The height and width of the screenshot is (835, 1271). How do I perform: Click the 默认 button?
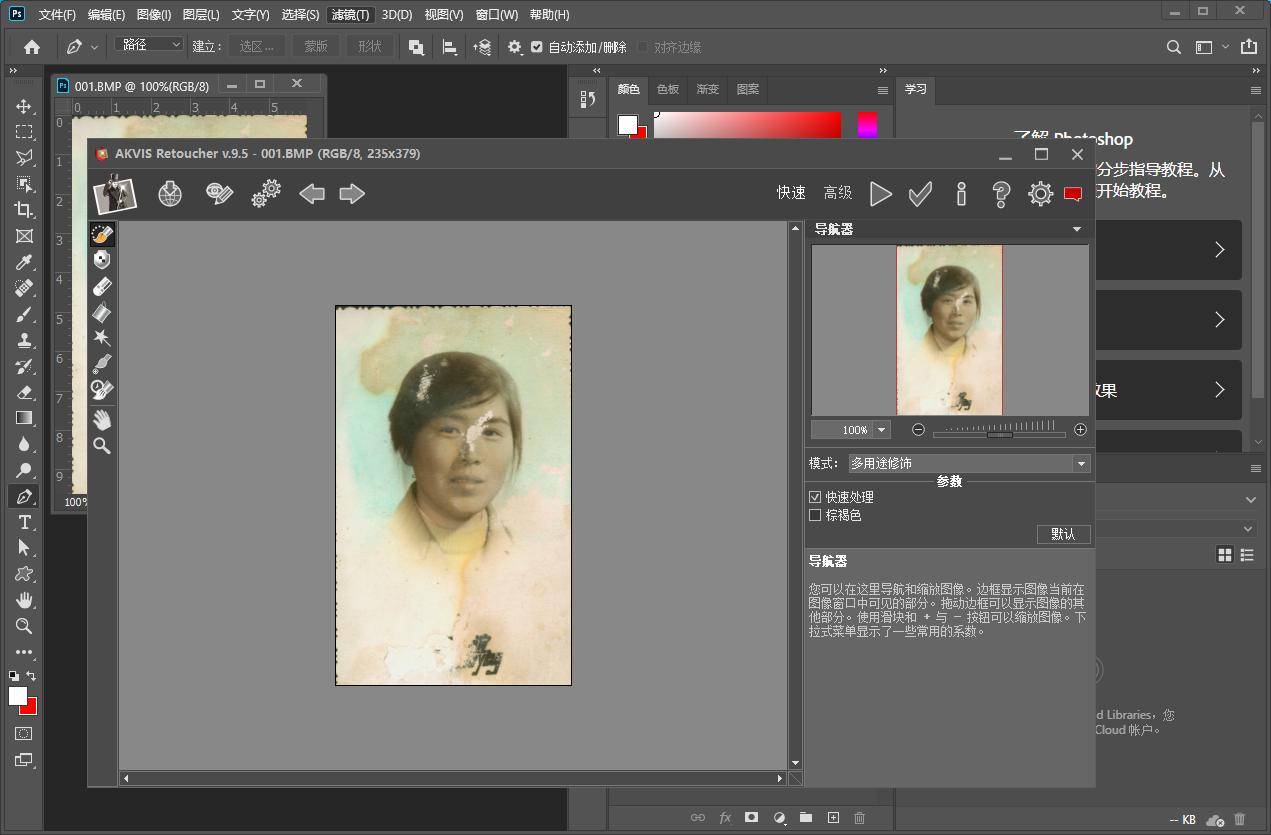[x=1063, y=534]
